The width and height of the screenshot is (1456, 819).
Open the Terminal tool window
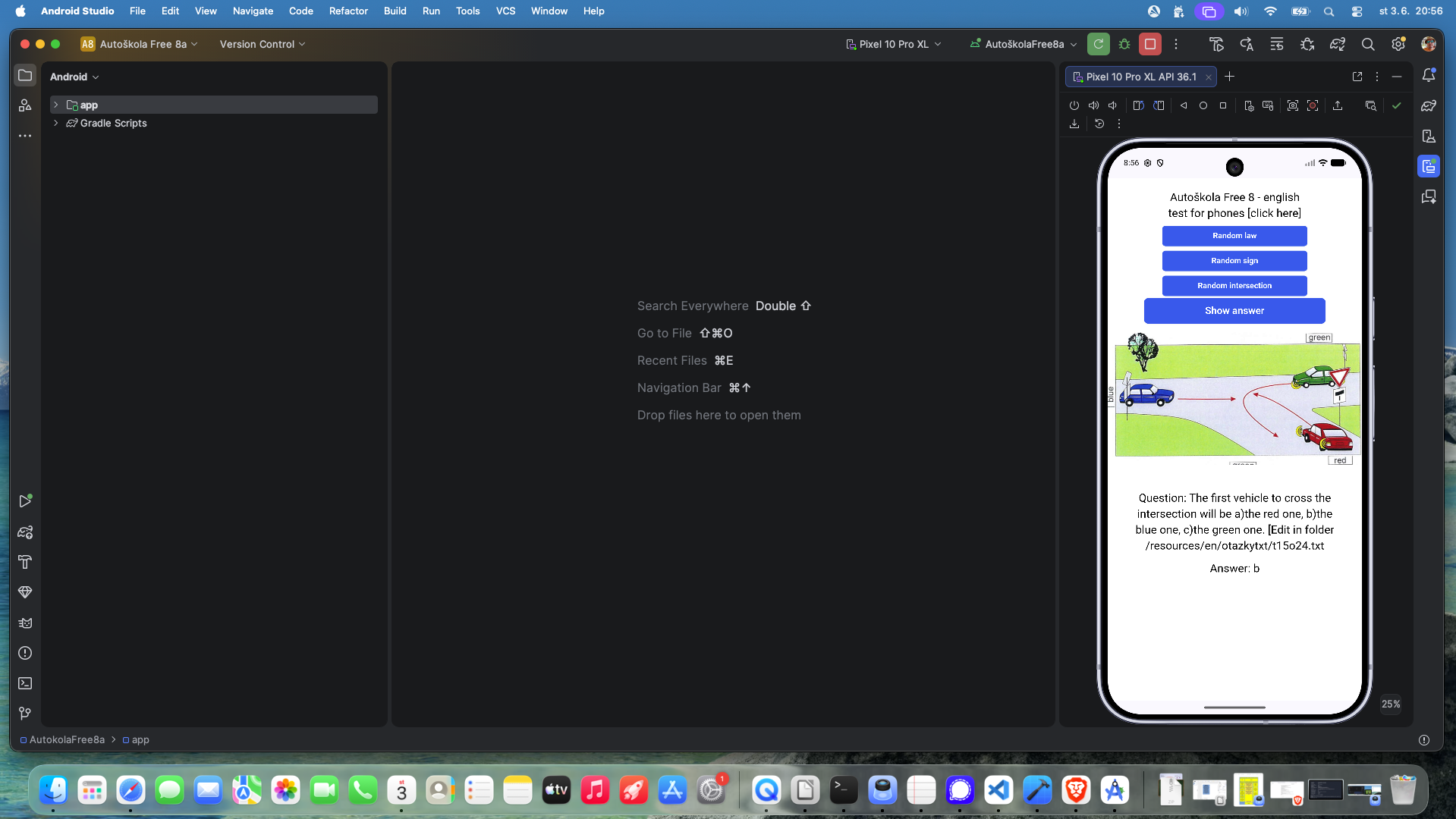25,683
